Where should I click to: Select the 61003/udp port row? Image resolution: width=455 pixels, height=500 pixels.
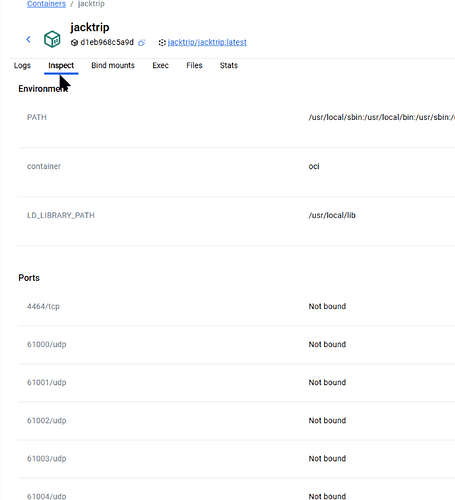[236, 459]
